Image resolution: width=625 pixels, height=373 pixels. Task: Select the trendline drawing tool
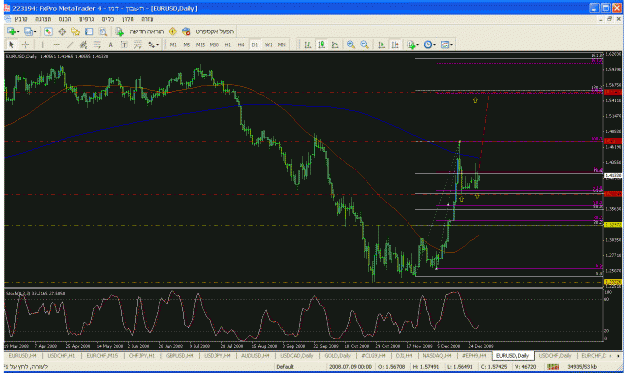click(x=70, y=45)
